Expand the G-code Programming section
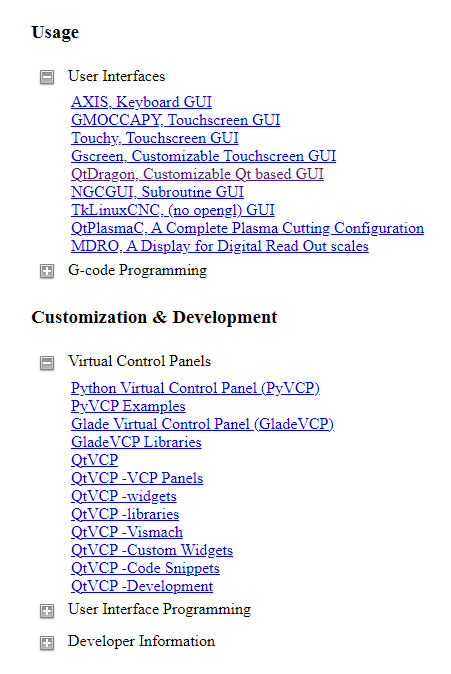This screenshot has width=451, height=674. [x=47, y=271]
